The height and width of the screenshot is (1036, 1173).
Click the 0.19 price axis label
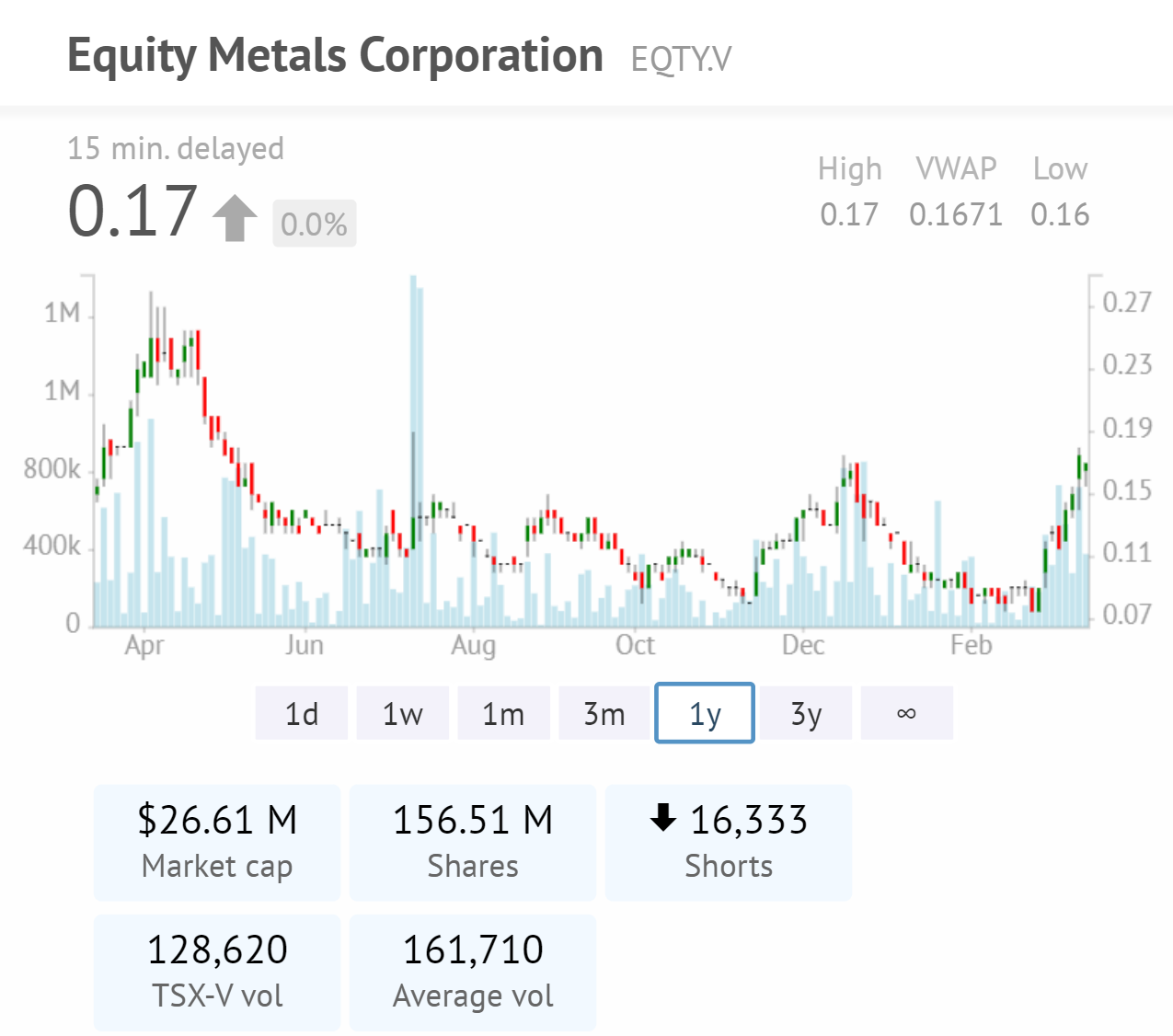(1127, 427)
